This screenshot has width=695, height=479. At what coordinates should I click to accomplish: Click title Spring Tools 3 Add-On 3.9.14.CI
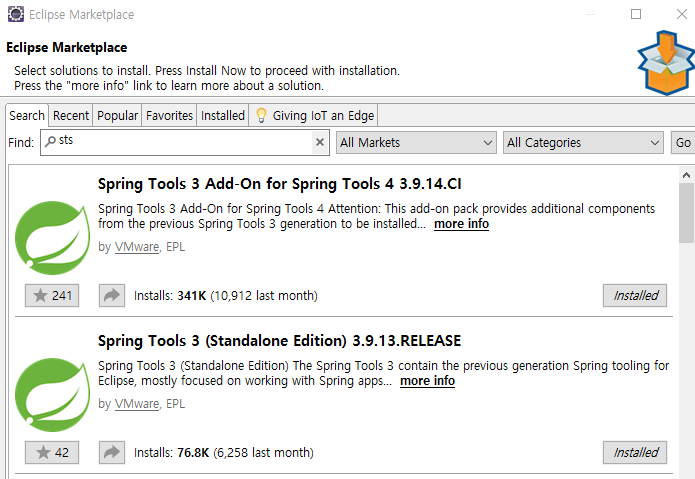280,184
